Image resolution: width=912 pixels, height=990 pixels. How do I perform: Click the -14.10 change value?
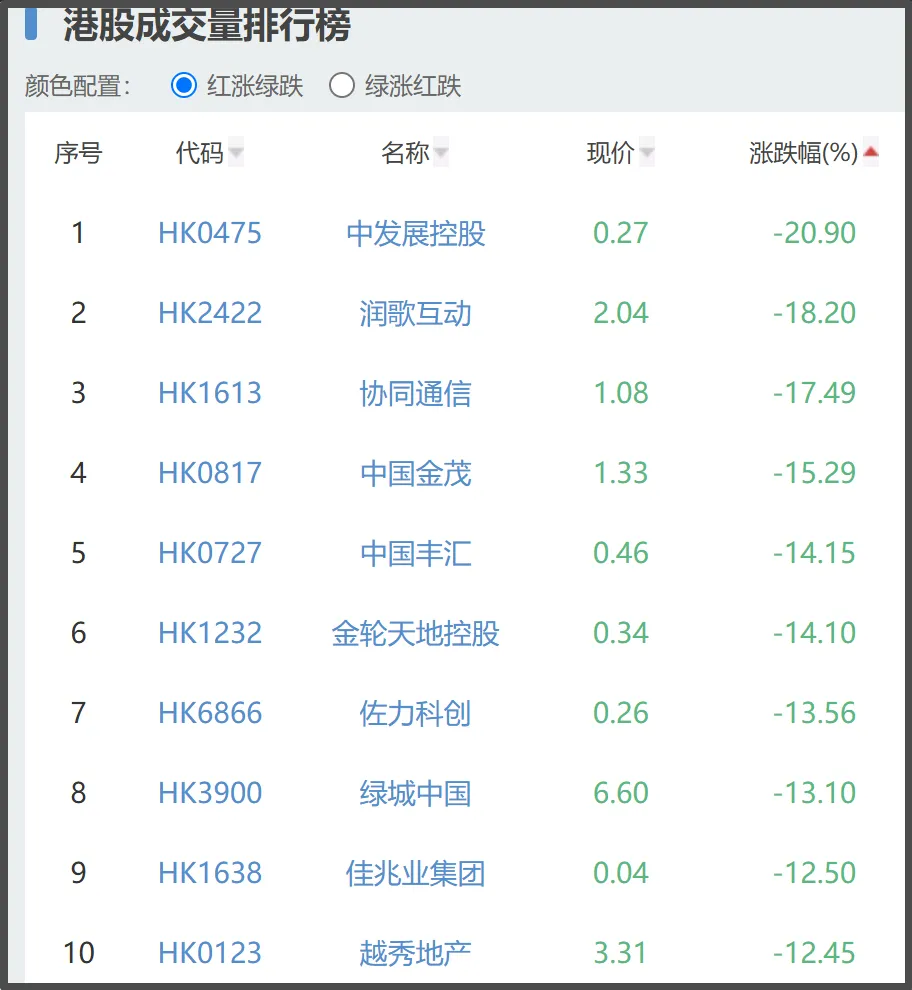click(815, 633)
